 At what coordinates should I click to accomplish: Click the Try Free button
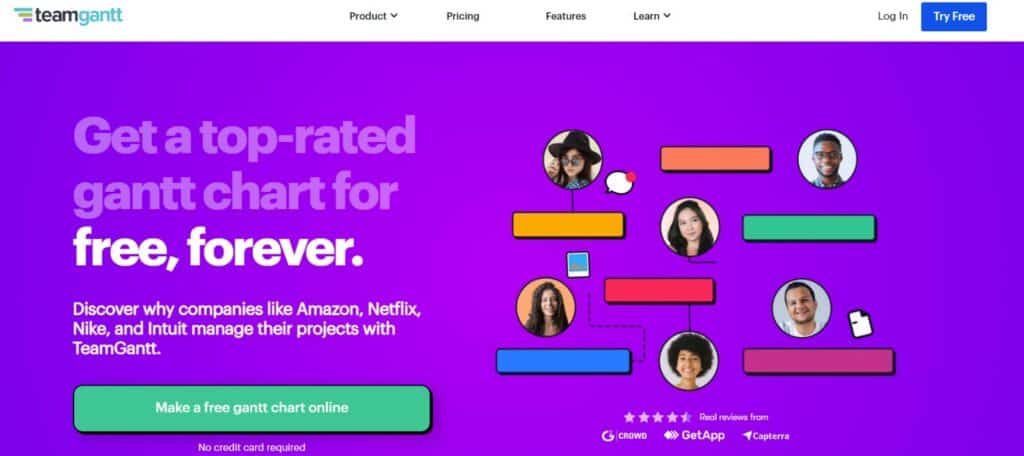click(x=953, y=16)
